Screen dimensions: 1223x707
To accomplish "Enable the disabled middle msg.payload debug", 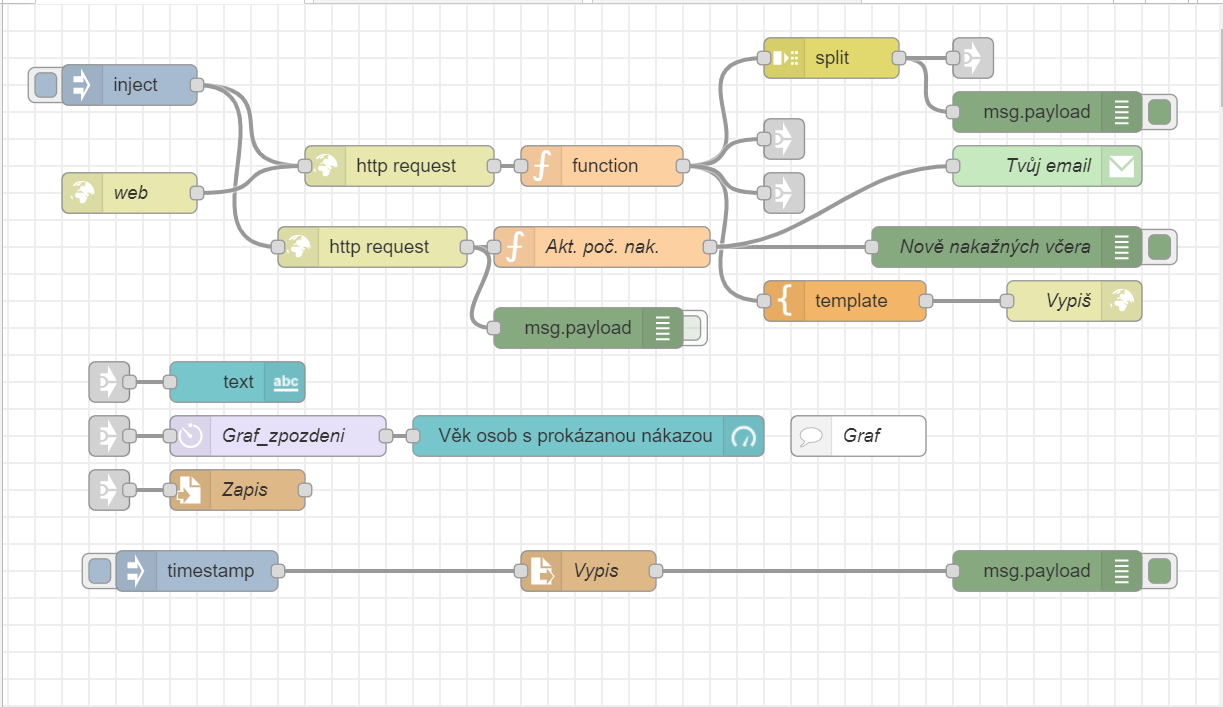I will pos(695,328).
